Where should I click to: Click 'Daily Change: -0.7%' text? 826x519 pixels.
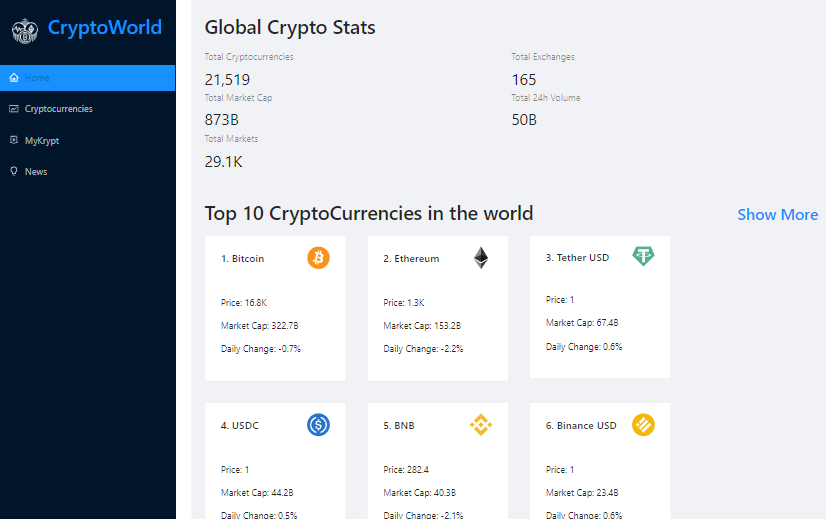[x=261, y=349]
